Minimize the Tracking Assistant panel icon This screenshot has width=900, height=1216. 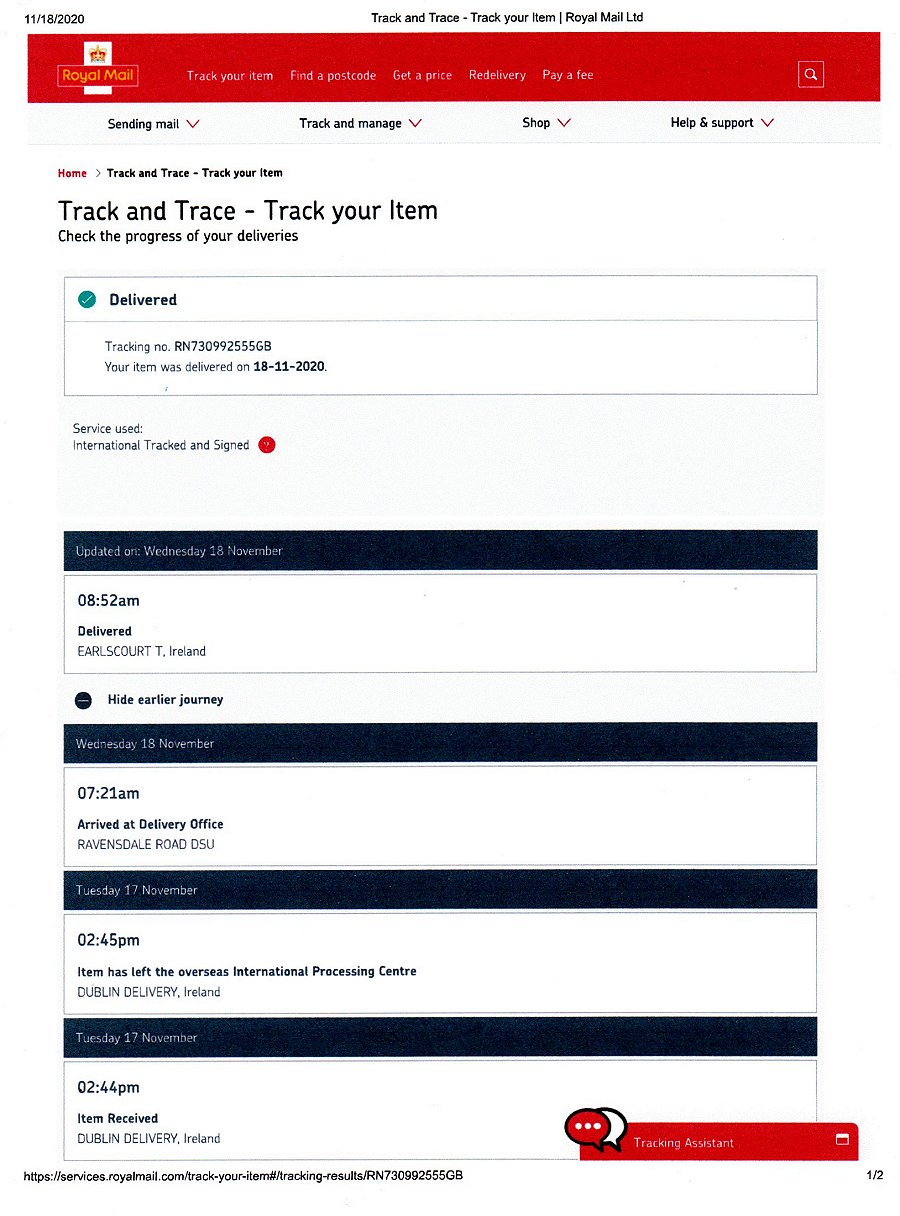click(x=842, y=1139)
